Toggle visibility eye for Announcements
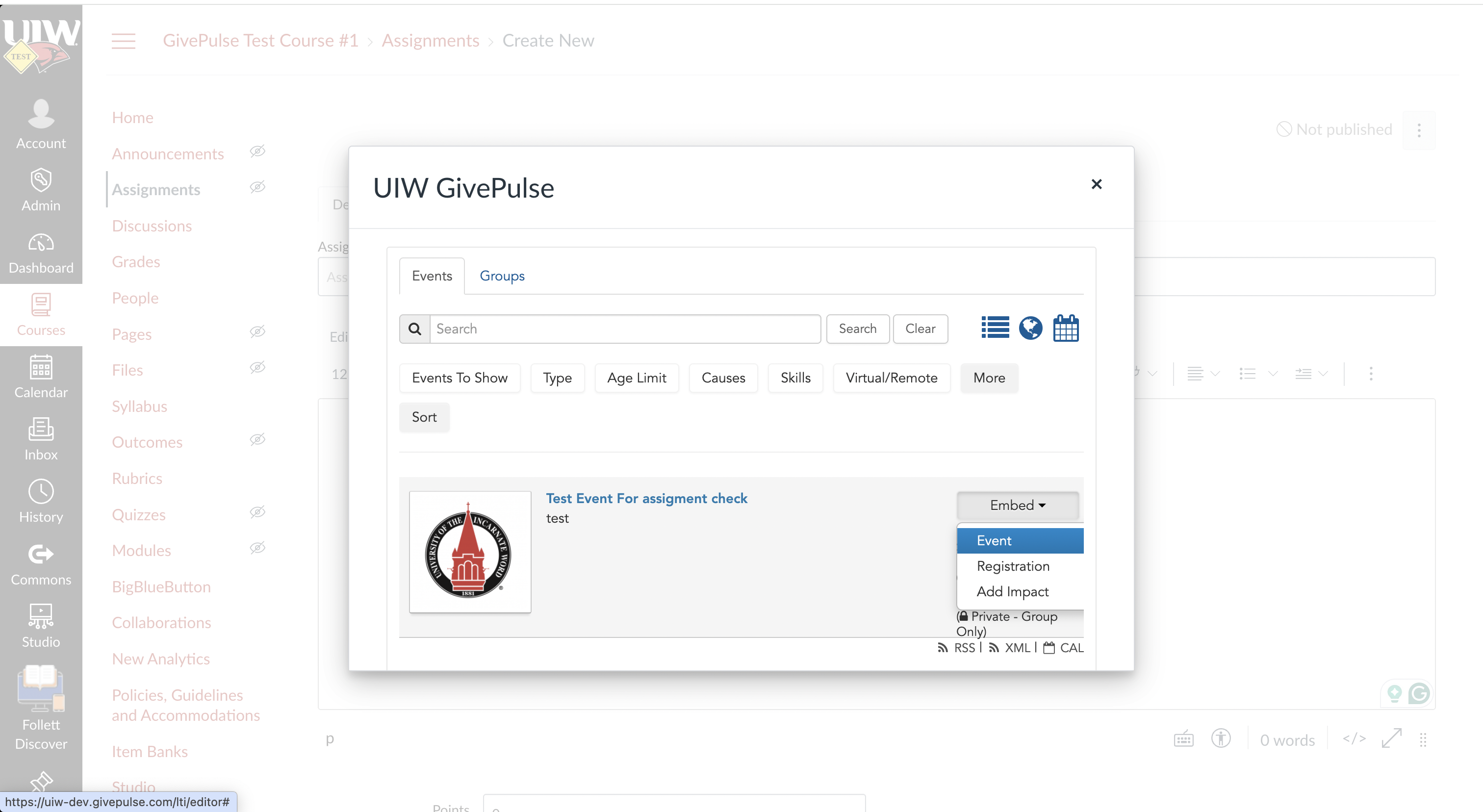1483x812 pixels. pyautogui.click(x=257, y=151)
